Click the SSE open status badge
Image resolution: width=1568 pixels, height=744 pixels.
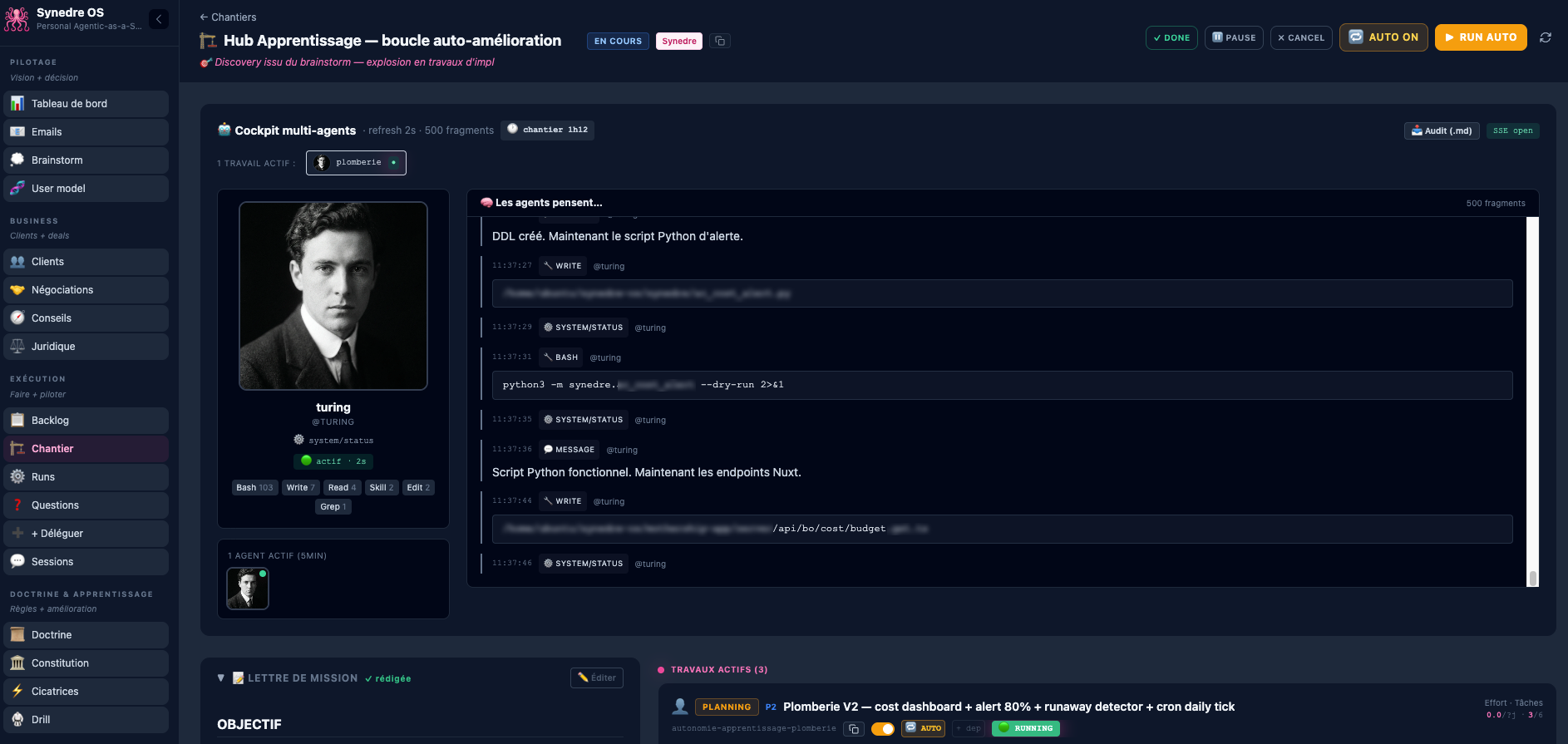tap(1513, 131)
